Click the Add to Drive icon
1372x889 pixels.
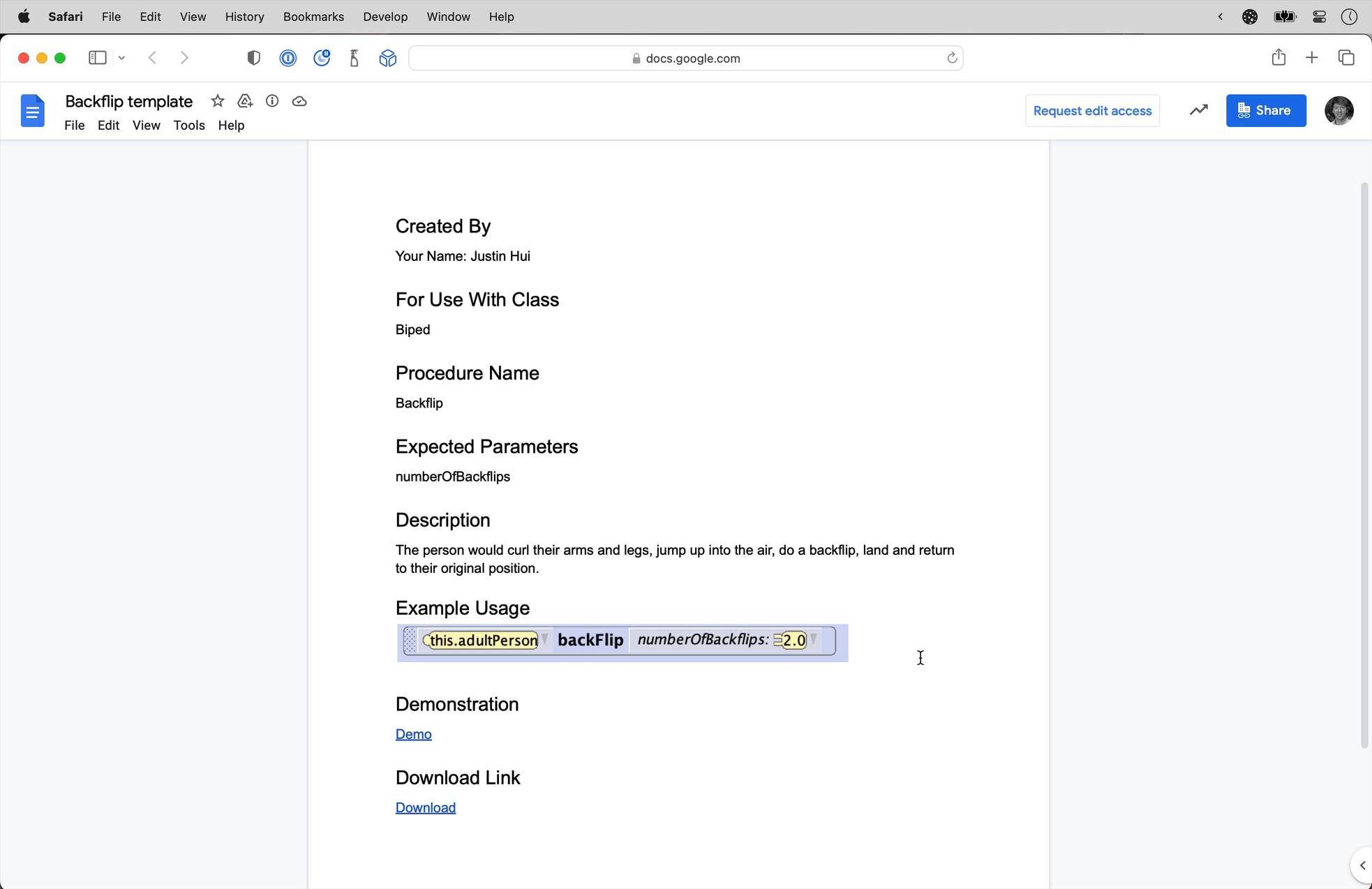245,101
